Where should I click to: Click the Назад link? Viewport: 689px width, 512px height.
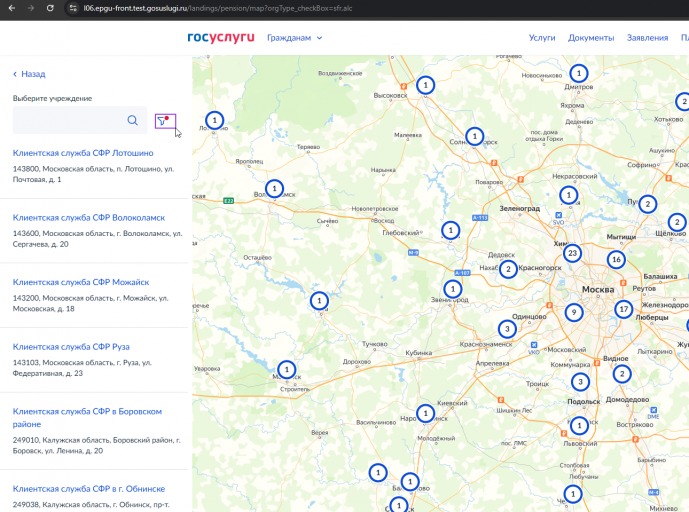29,74
